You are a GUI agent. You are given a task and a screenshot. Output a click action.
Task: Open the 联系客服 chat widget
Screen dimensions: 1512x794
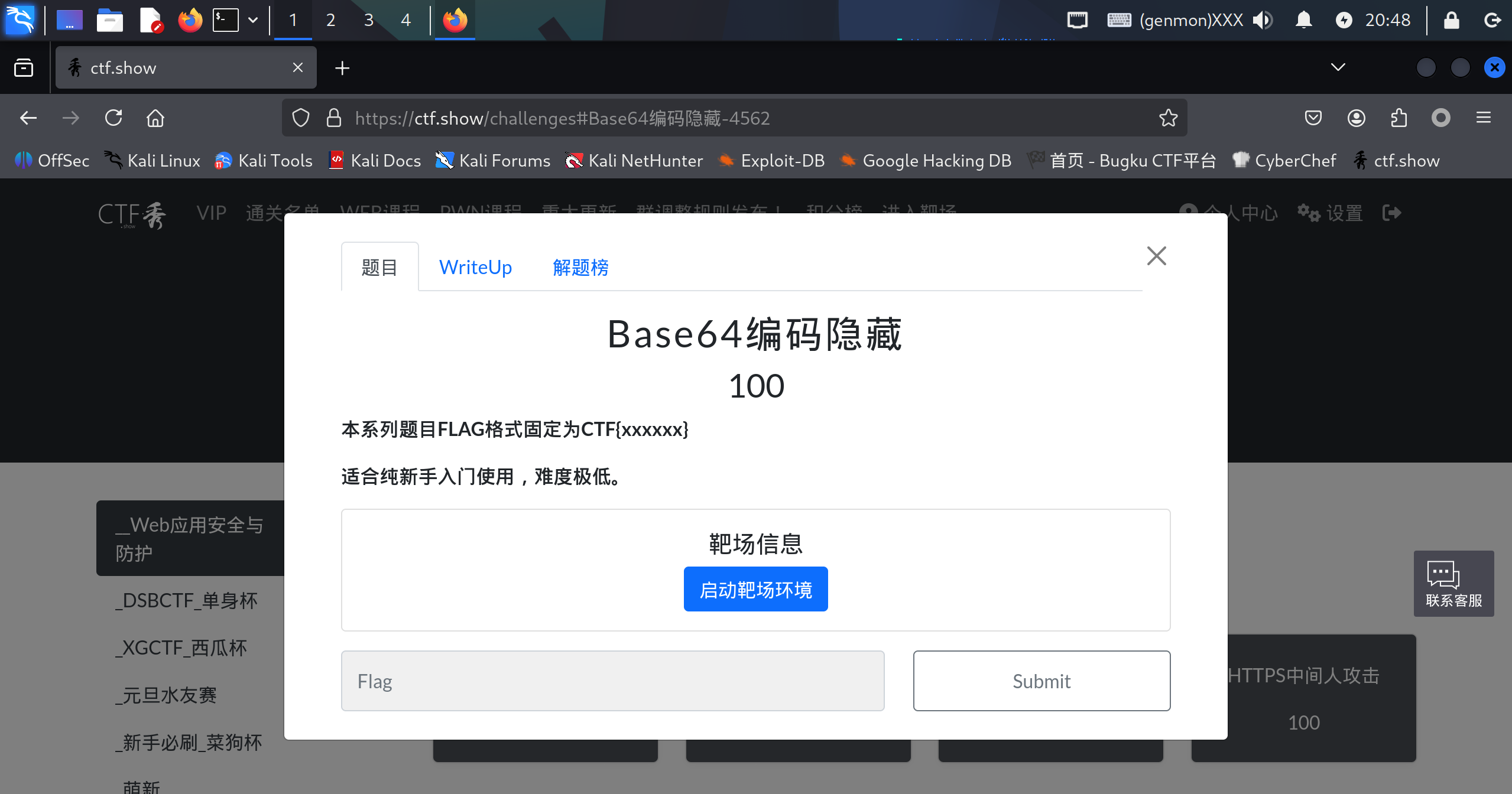(1453, 584)
